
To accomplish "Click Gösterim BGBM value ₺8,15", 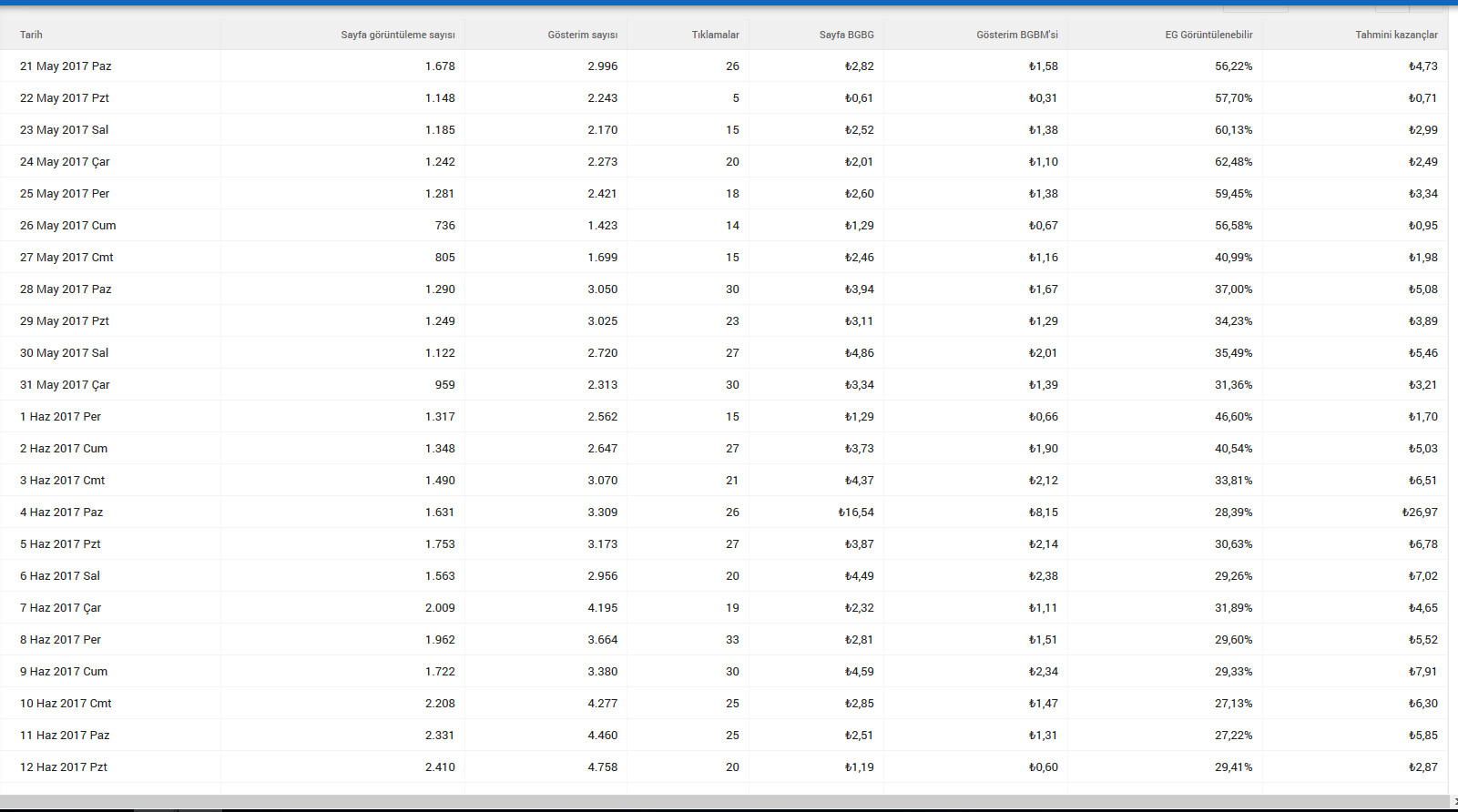I will coord(1044,513).
